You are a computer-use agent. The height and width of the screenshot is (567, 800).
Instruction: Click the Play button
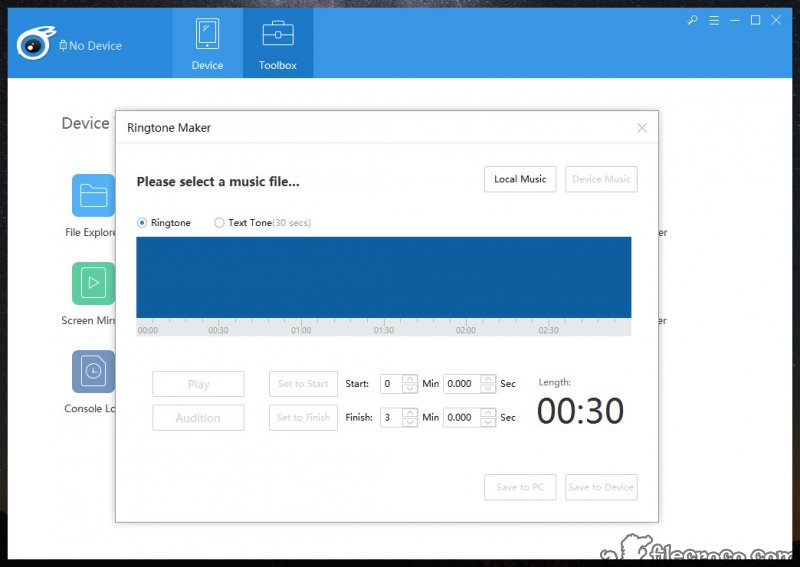[198, 384]
